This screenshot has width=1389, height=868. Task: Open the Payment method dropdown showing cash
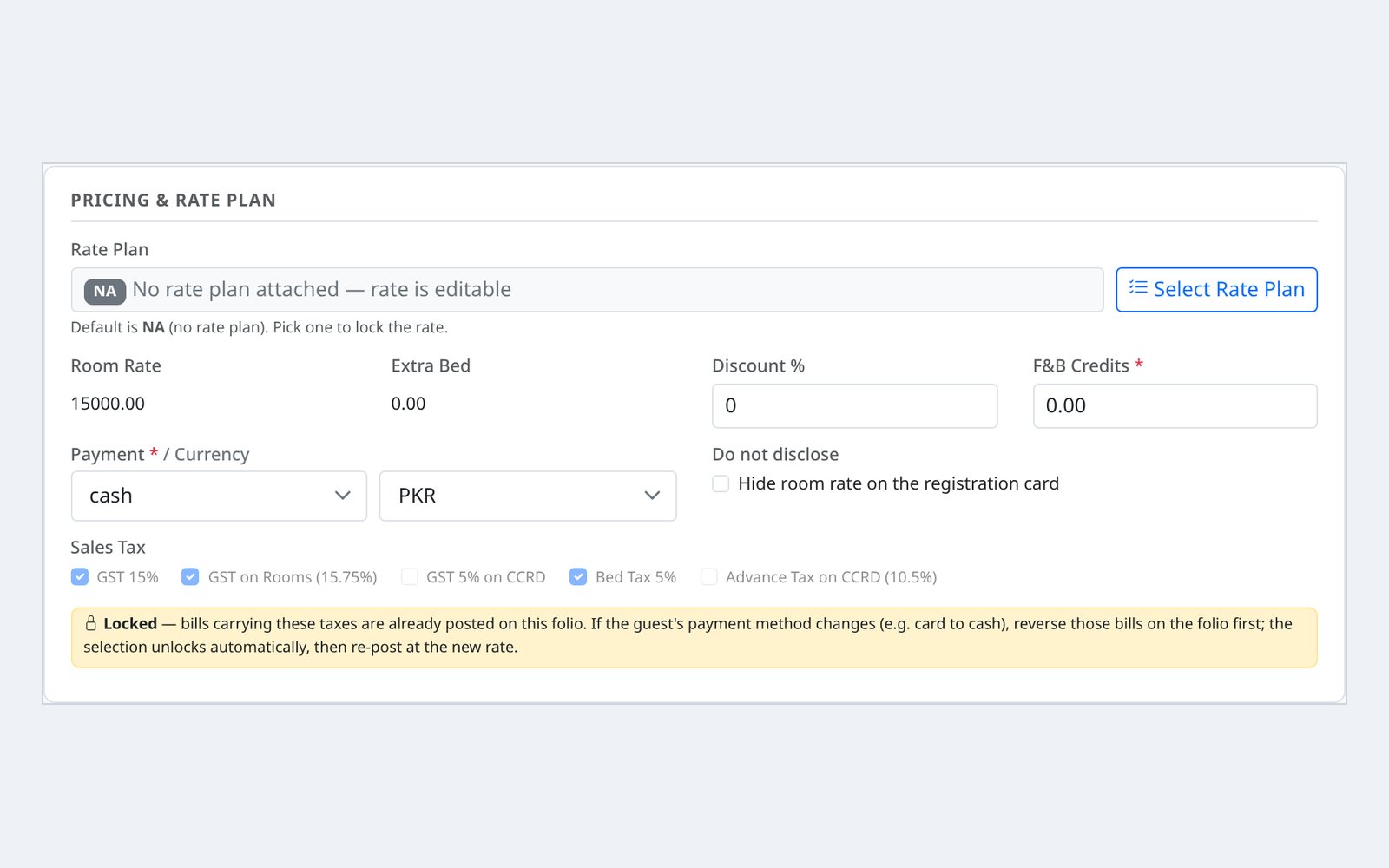[219, 496]
